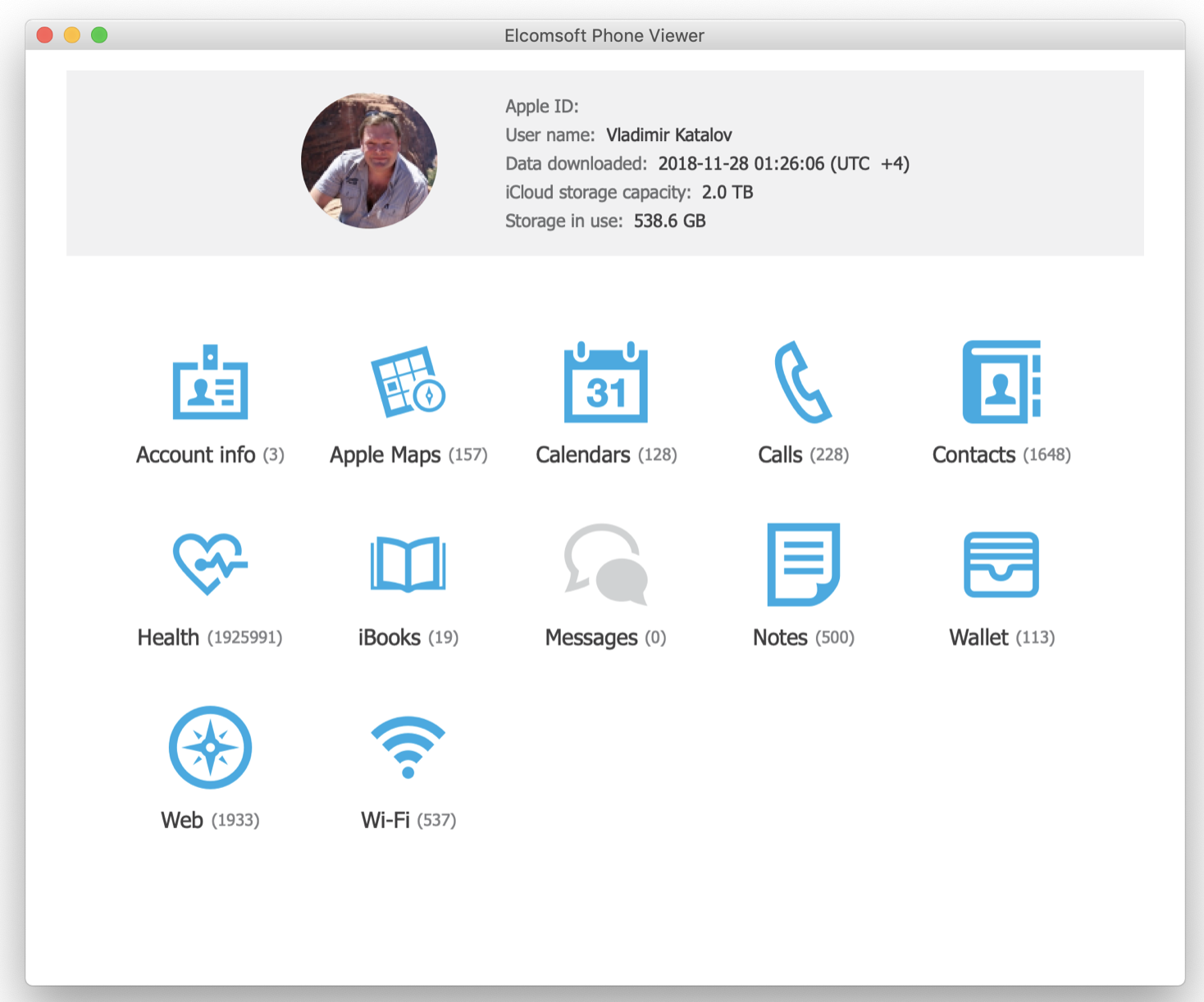The image size is (1204, 1002).
Task: Close the window with red button
Action: coord(45,35)
